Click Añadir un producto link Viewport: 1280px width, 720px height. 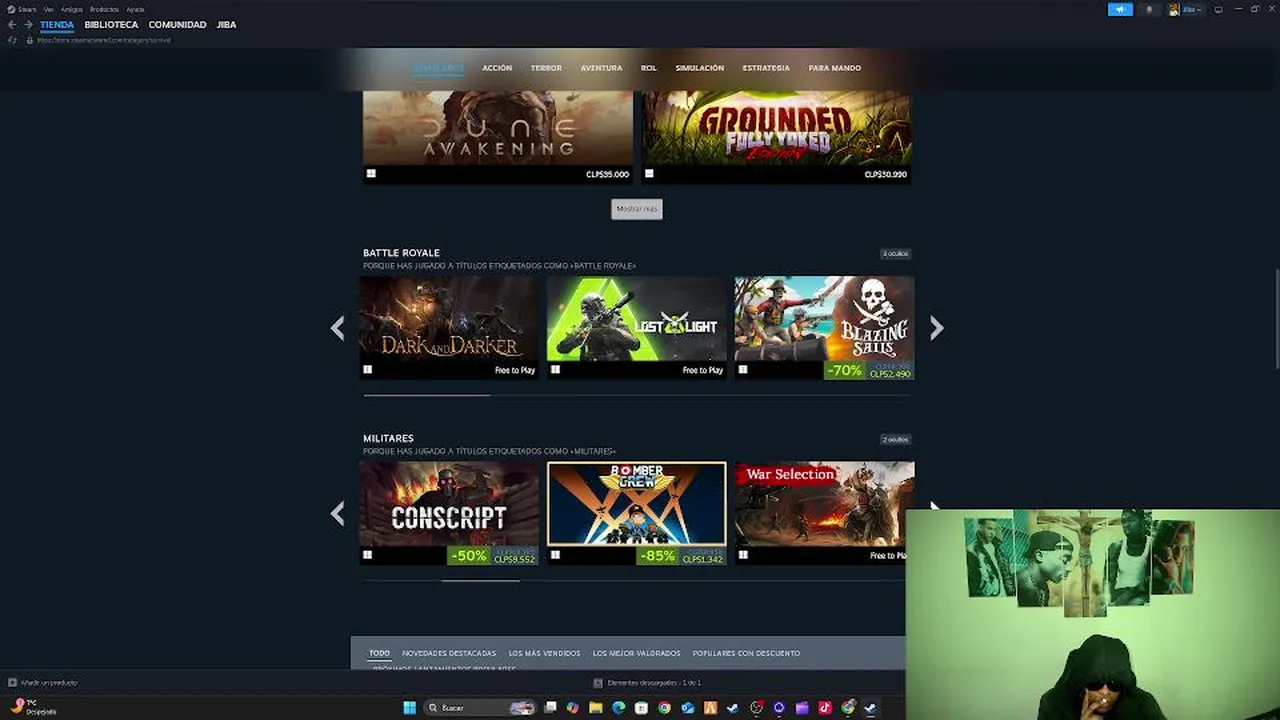click(43, 683)
